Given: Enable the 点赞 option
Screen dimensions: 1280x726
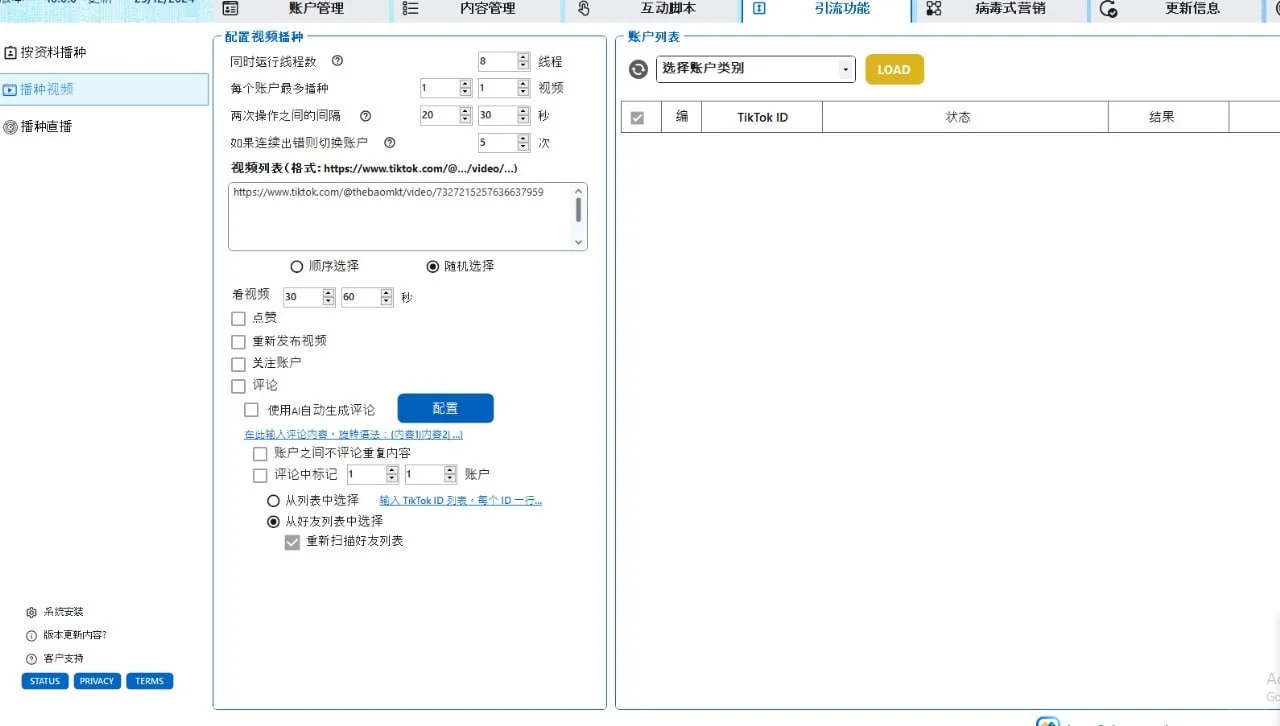Looking at the screenshot, I should point(238,318).
